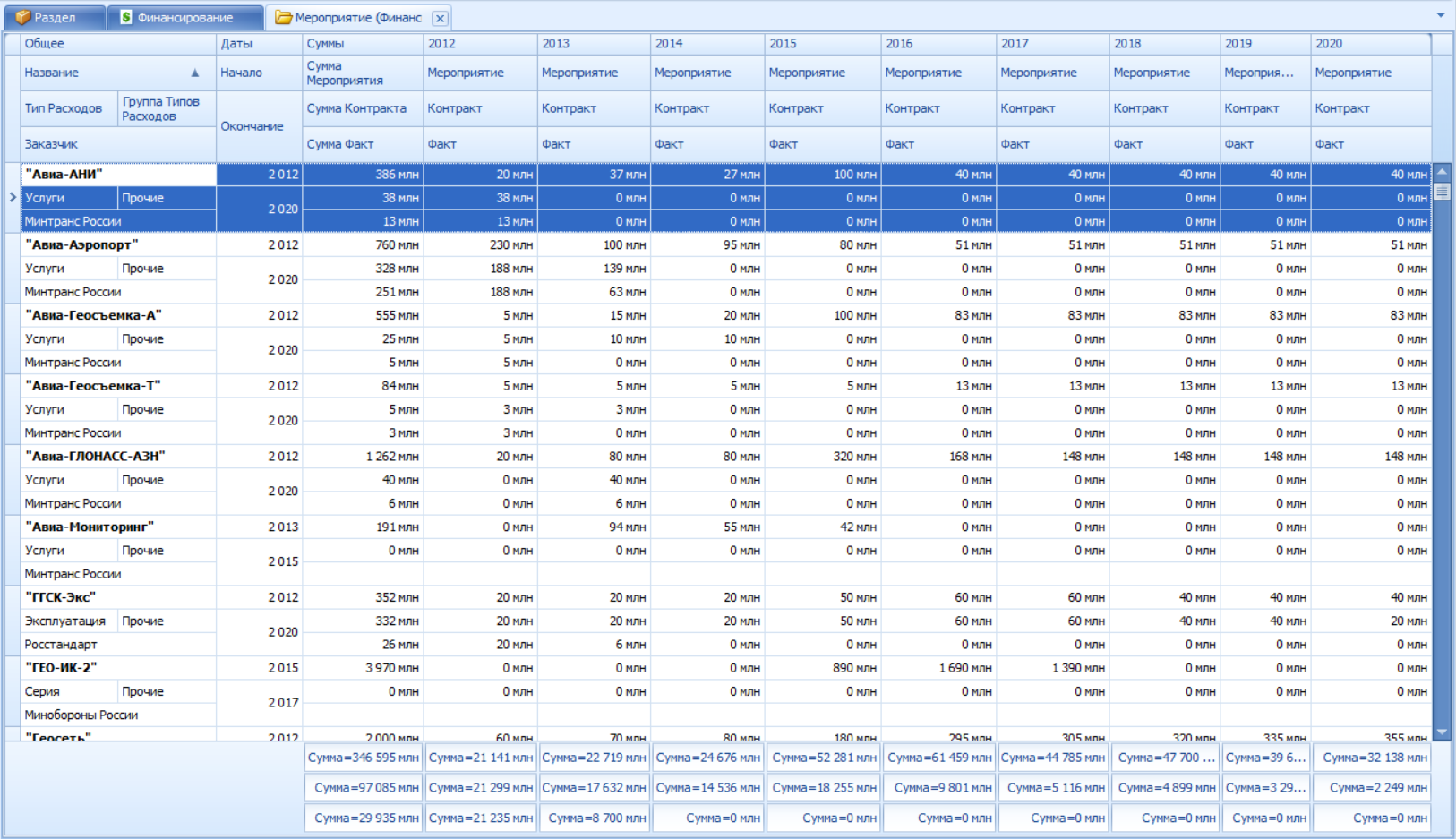Click the footer Сумма=52 281 млн
Image resolution: width=1456 pixels, height=839 pixels.
(824, 758)
